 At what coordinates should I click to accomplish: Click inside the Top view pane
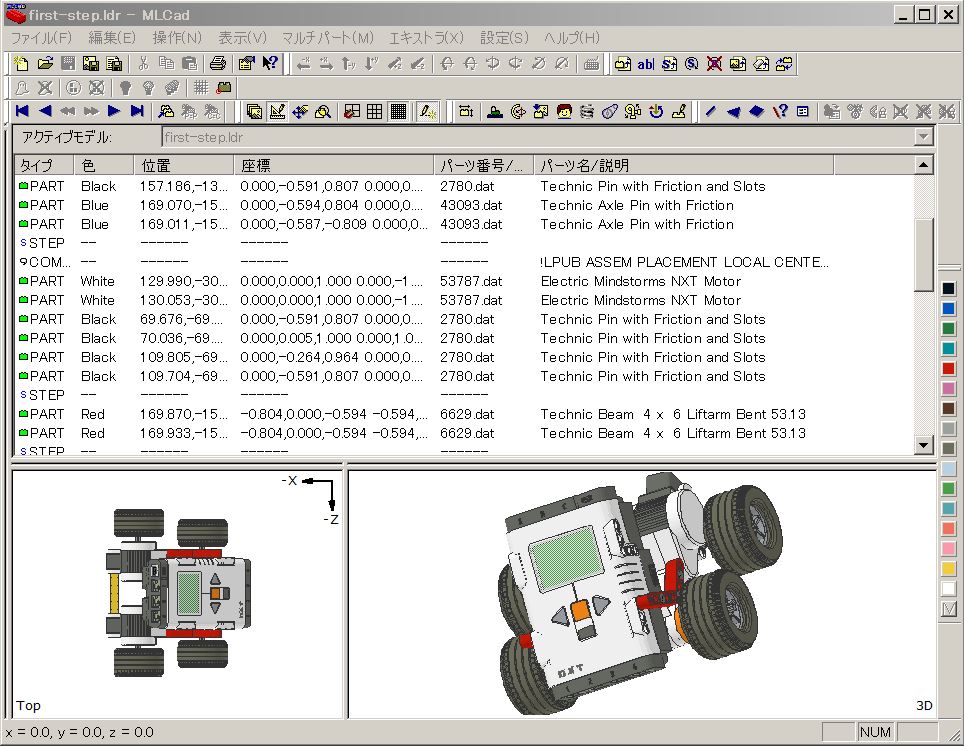[177, 593]
